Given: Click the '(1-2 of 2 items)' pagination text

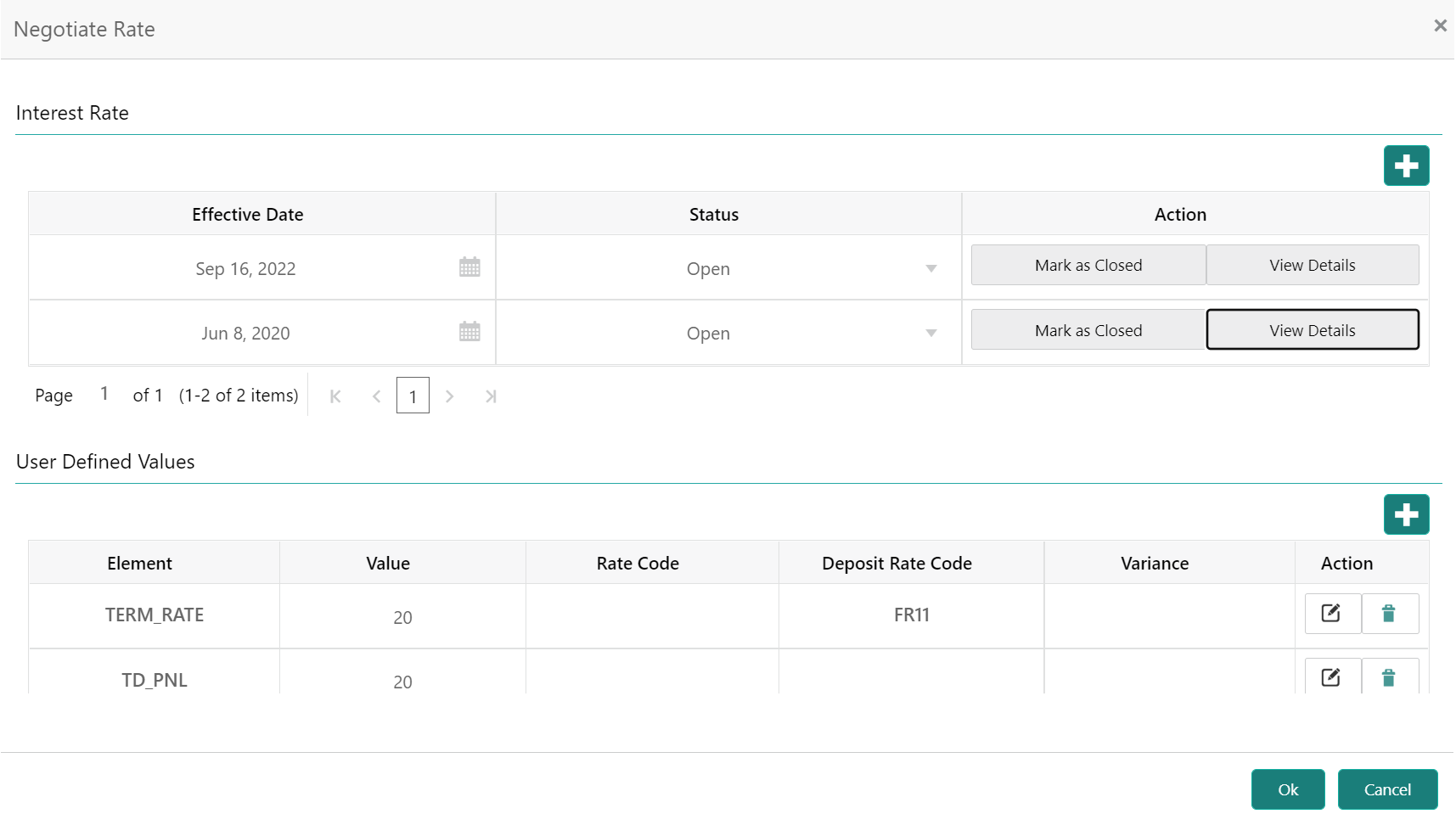Looking at the screenshot, I should [239, 396].
